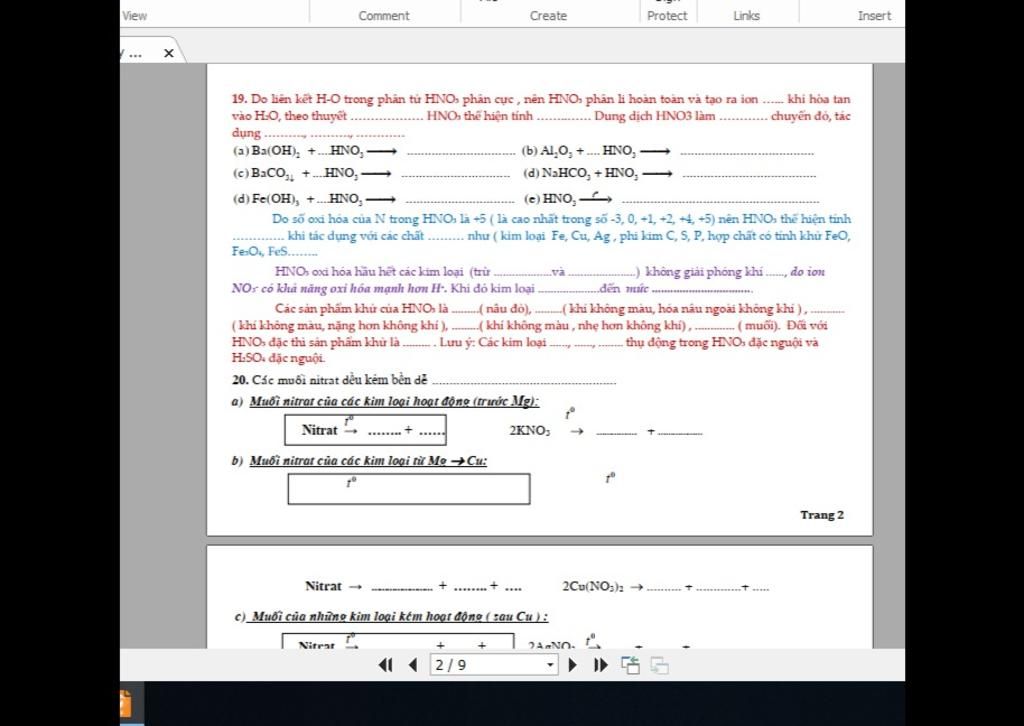Open the orange app icon on the taskbar
The width and height of the screenshot is (1024, 726).
click(x=125, y=704)
